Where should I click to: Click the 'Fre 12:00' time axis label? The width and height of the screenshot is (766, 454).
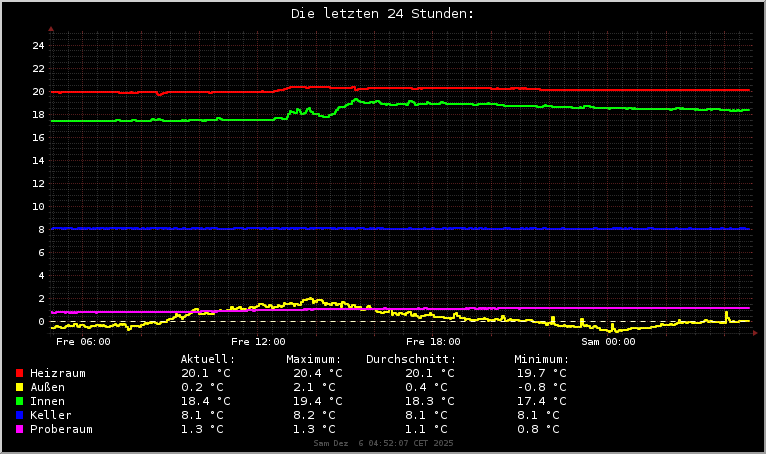click(258, 342)
